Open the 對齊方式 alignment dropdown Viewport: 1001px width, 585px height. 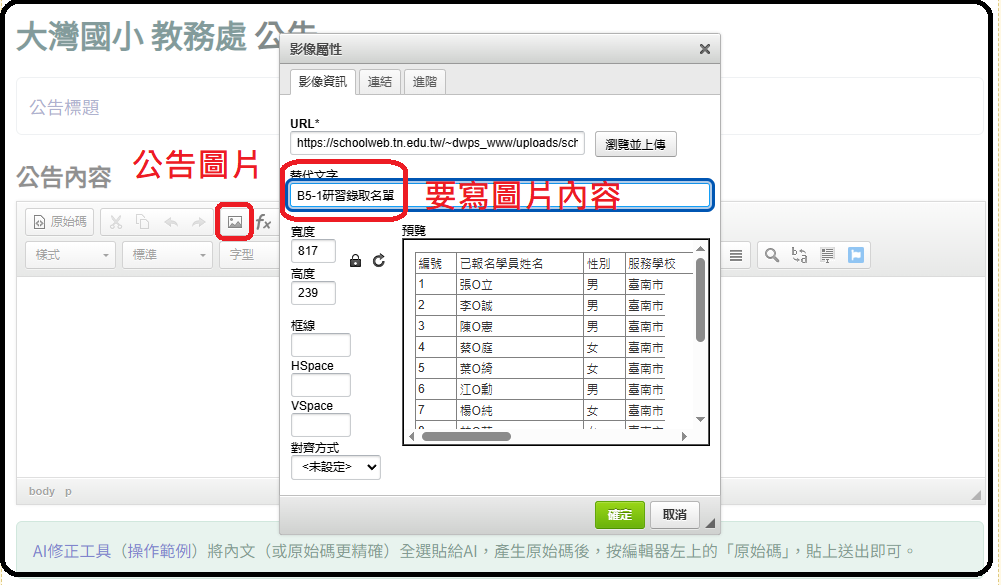[335, 467]
